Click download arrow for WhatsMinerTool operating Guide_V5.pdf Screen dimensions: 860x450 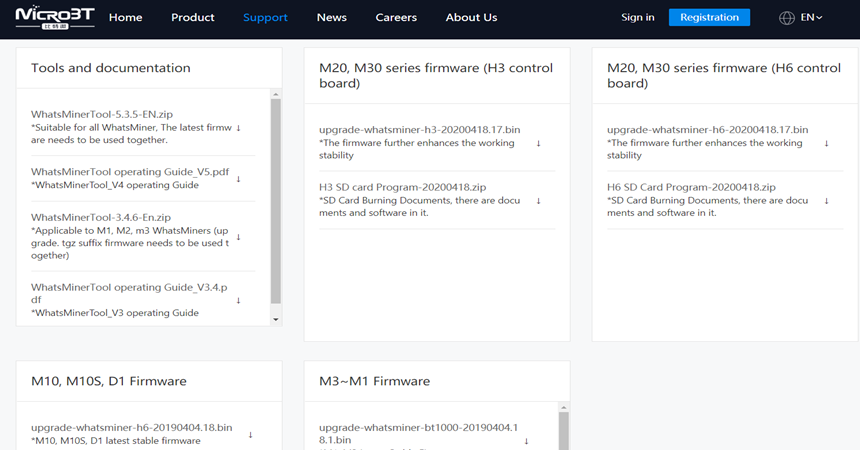238,179
